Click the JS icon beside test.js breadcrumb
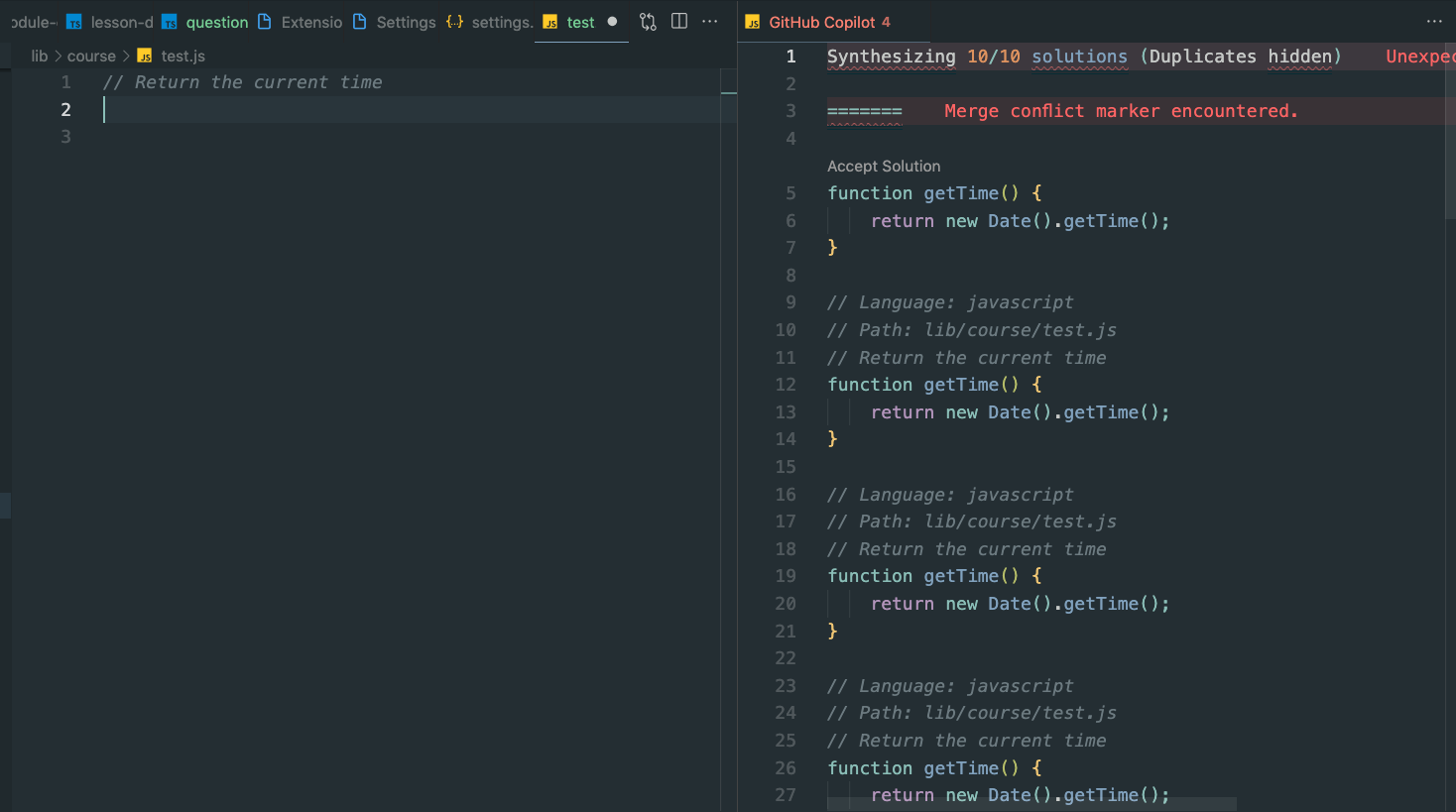1456x812 pixels. pyautogui.click(x=145, y=56)
